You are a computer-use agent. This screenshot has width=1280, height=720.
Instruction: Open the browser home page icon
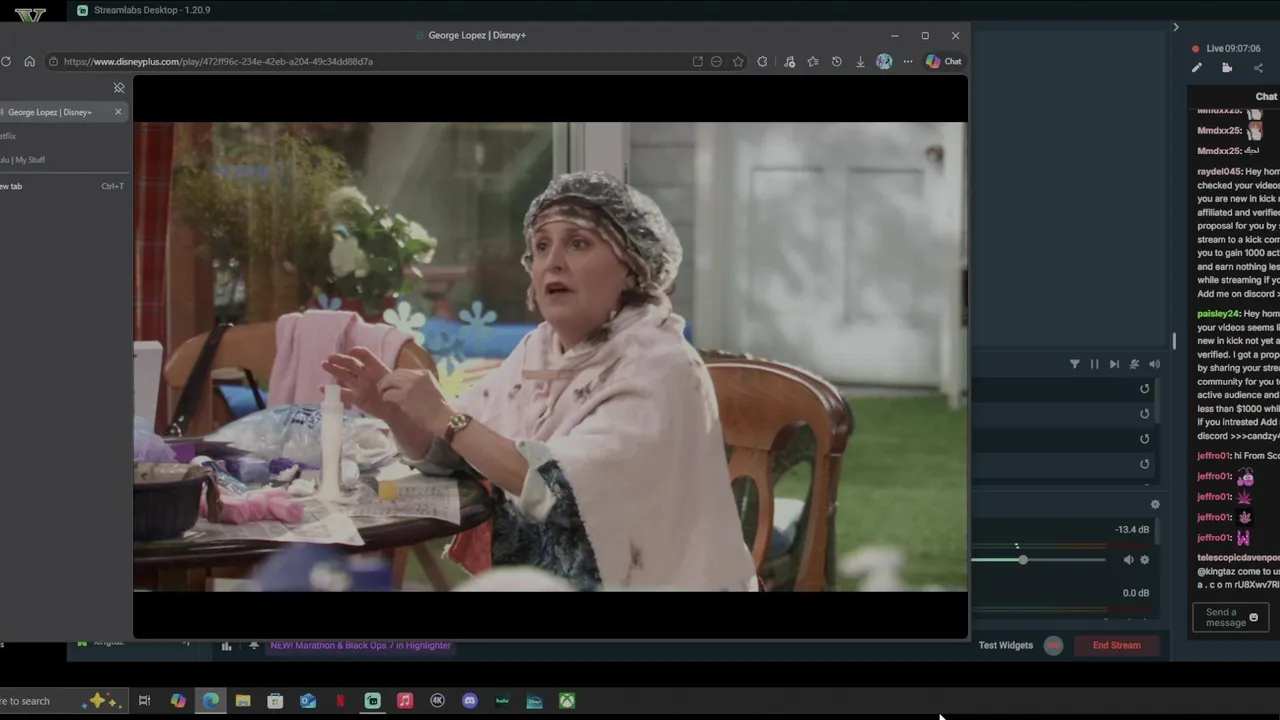29,61
